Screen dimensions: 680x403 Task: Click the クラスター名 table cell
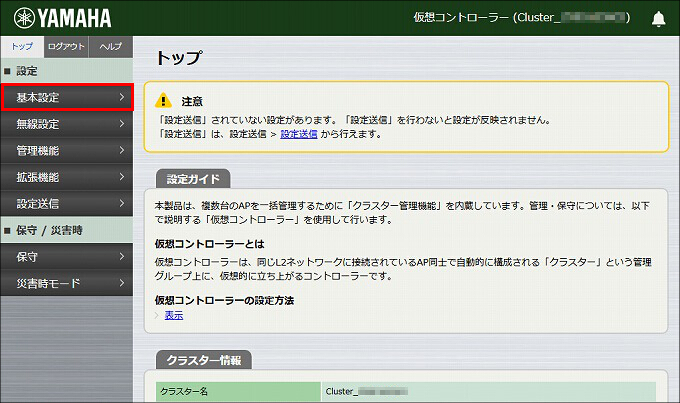click(x=239, y=391)
